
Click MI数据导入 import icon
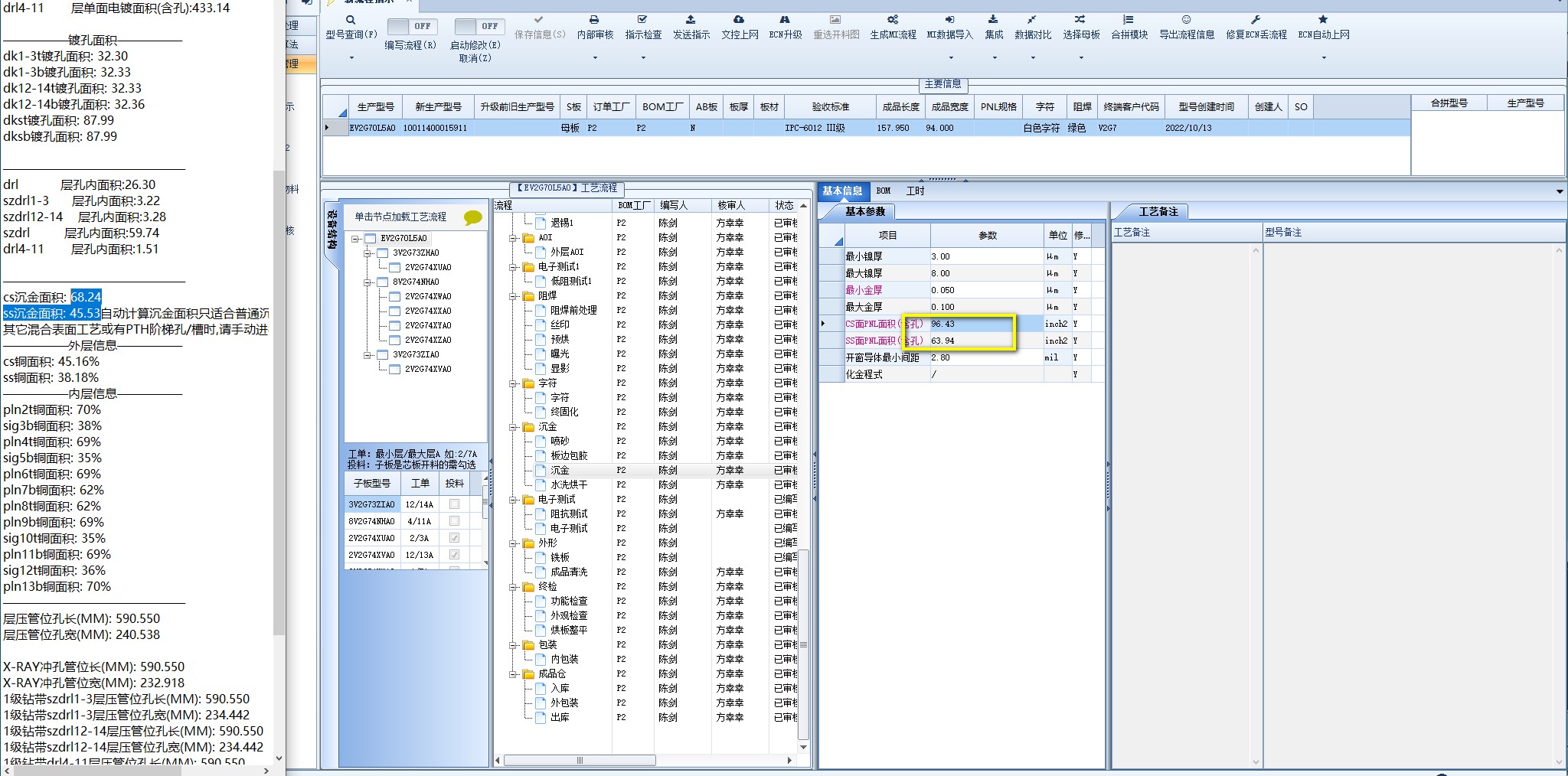coord(949,20)
